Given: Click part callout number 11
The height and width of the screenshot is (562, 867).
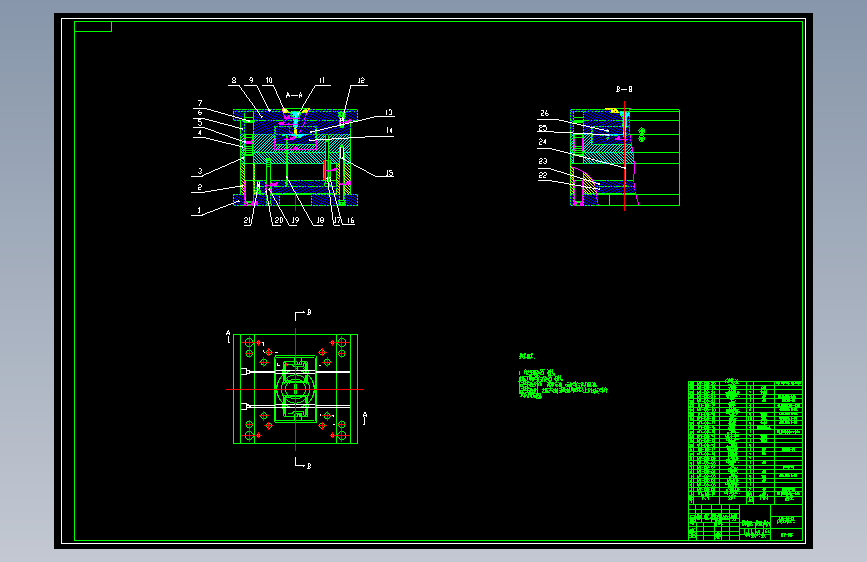Looking at the screenshot, I should tap(322, 80).
